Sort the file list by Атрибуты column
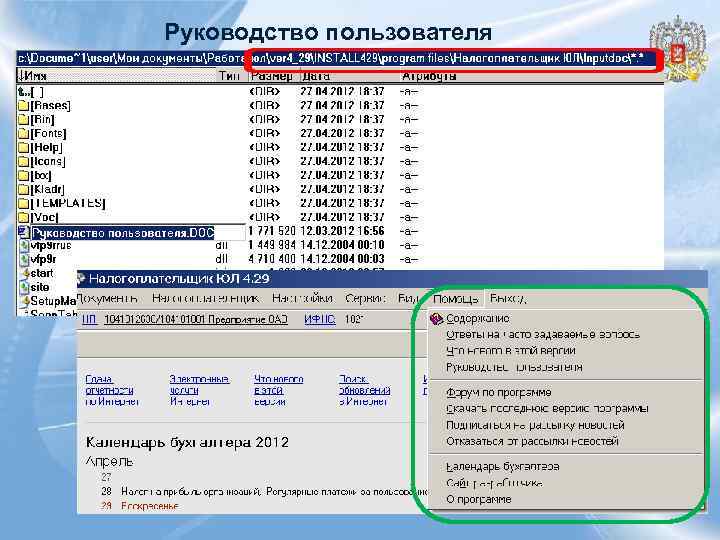The height and width of the screenshot is (540, 720). coord(429,76)
